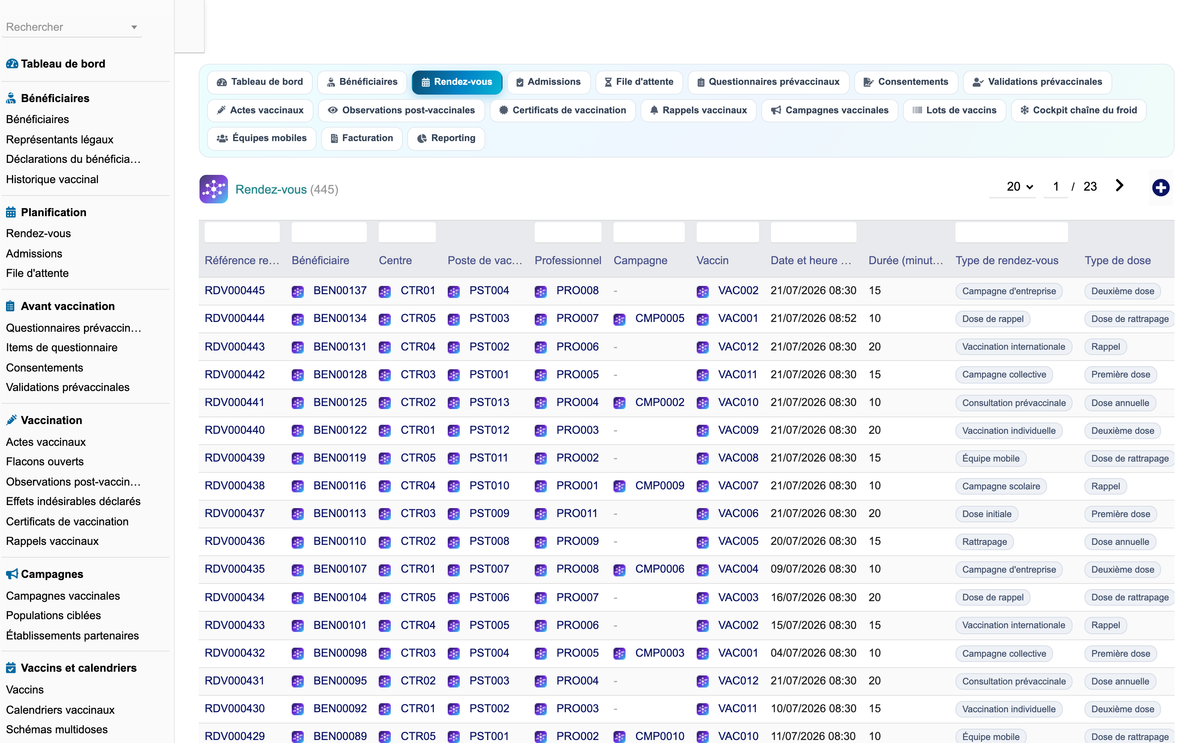
Task: Go to next page with chevron arrow
Action: click(1119, 186)
